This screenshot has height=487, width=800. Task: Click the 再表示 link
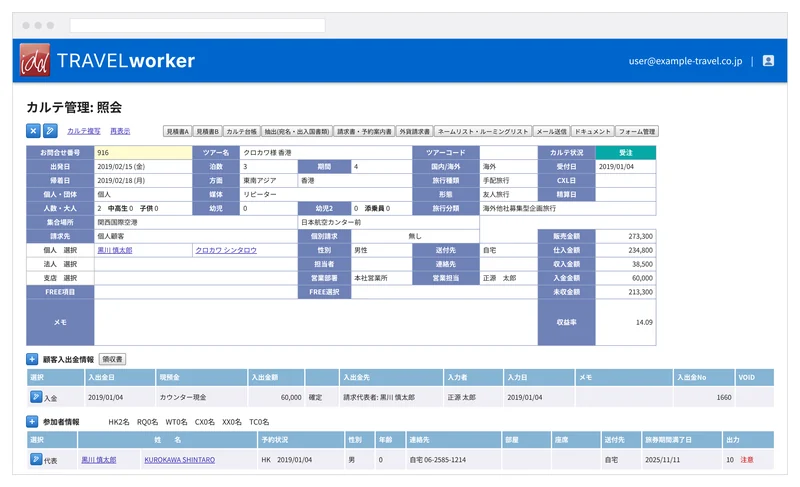tap(120, 132)
